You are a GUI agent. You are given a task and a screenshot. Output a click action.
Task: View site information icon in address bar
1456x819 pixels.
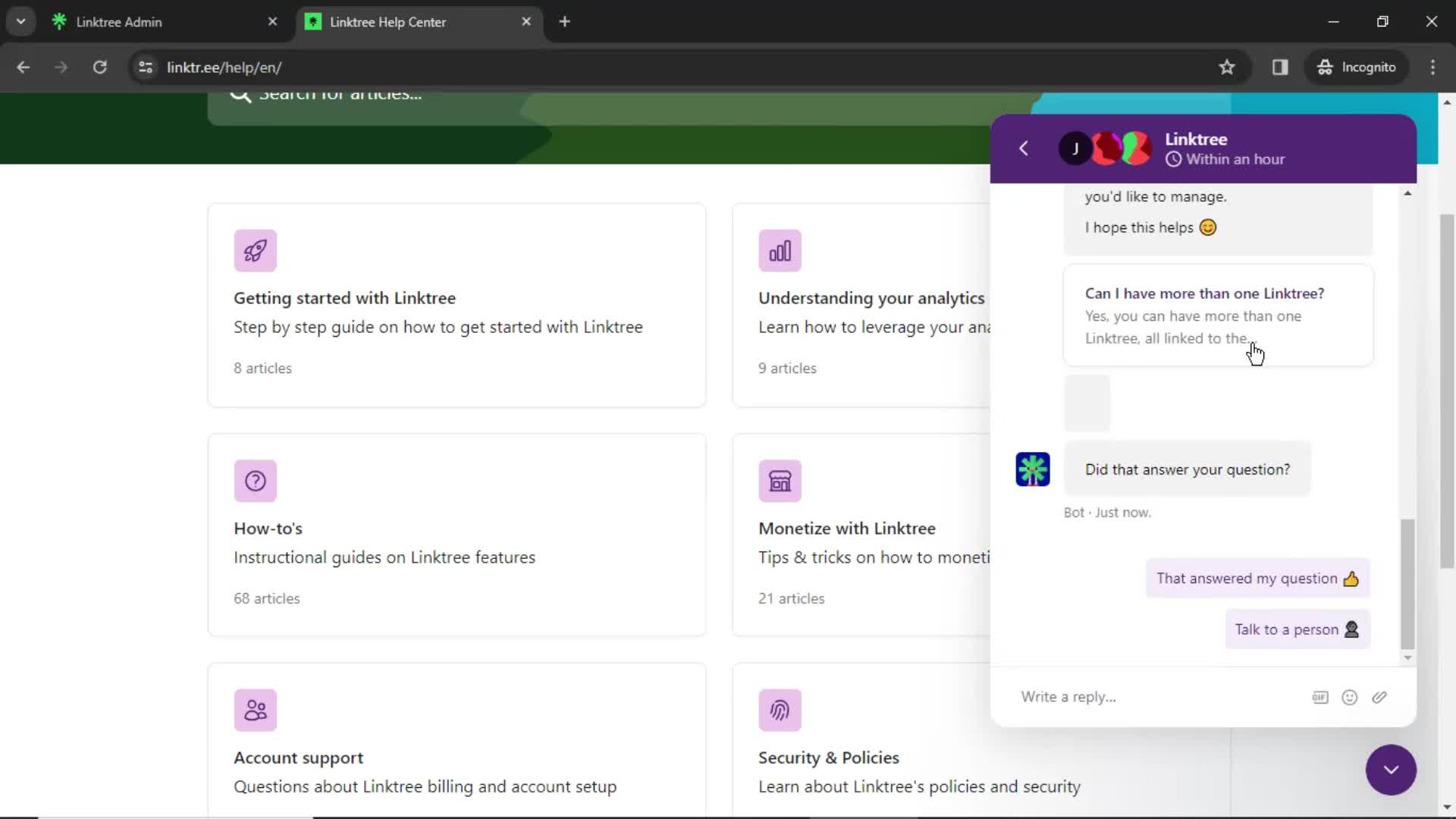(x=146, y=67)
